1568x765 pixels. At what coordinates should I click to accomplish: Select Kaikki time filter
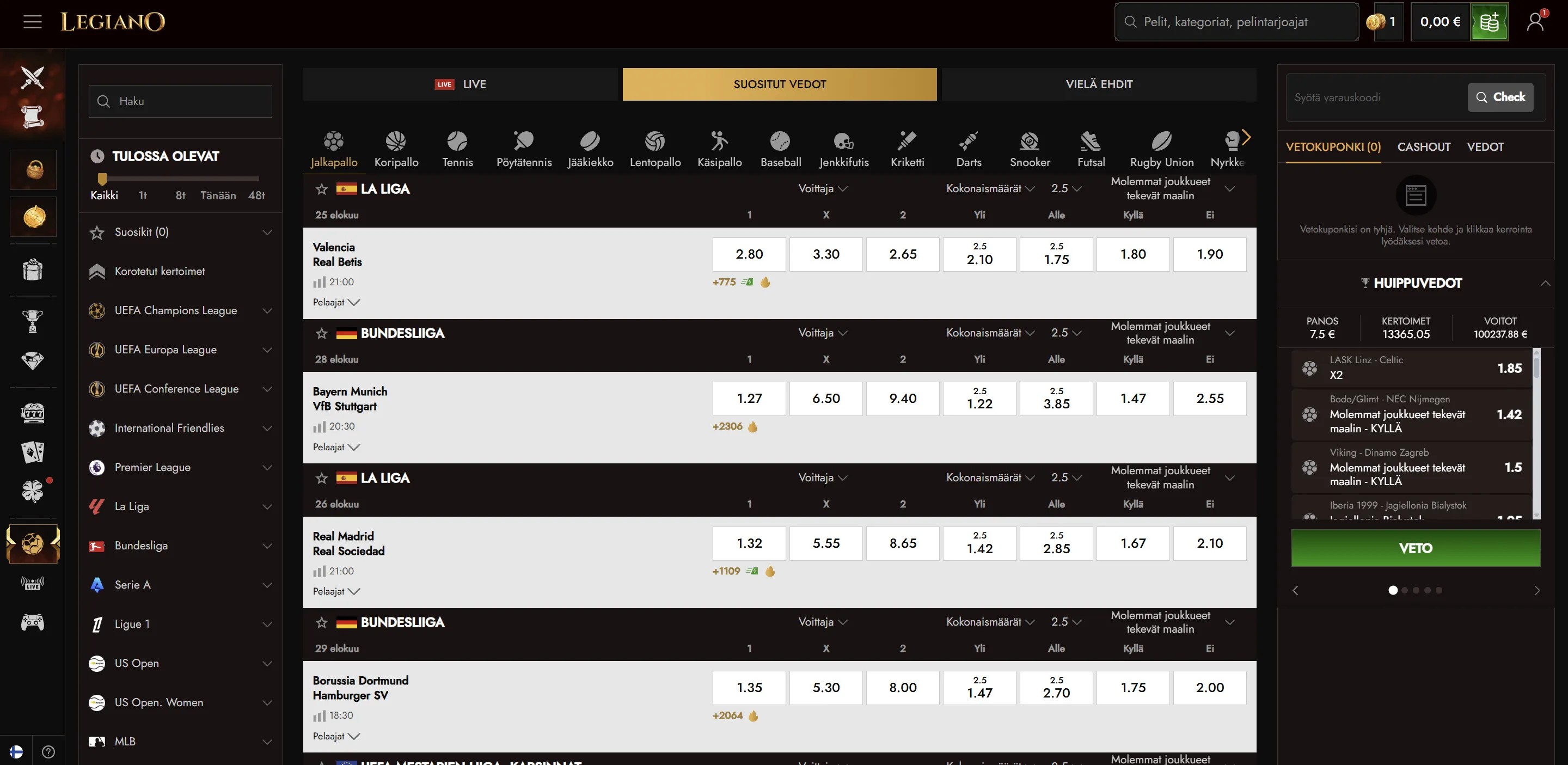click(104, 195)
